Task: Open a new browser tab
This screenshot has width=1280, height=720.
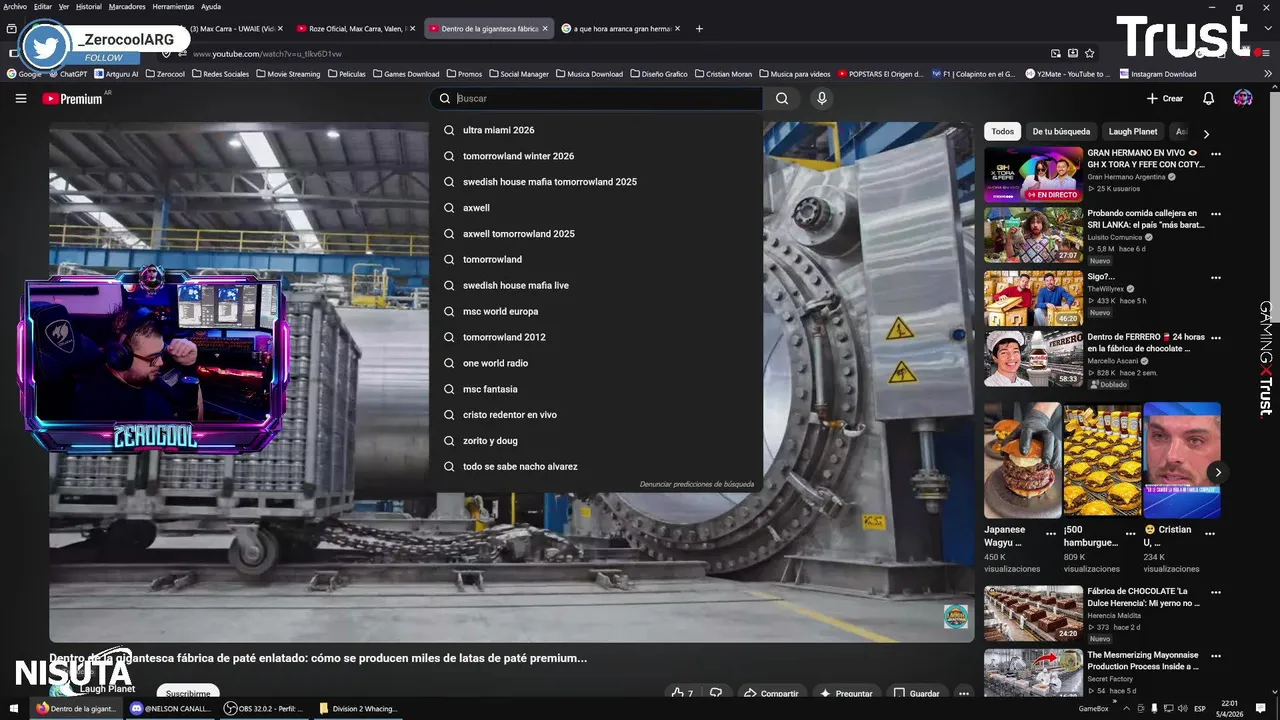Action: (699, 29)
